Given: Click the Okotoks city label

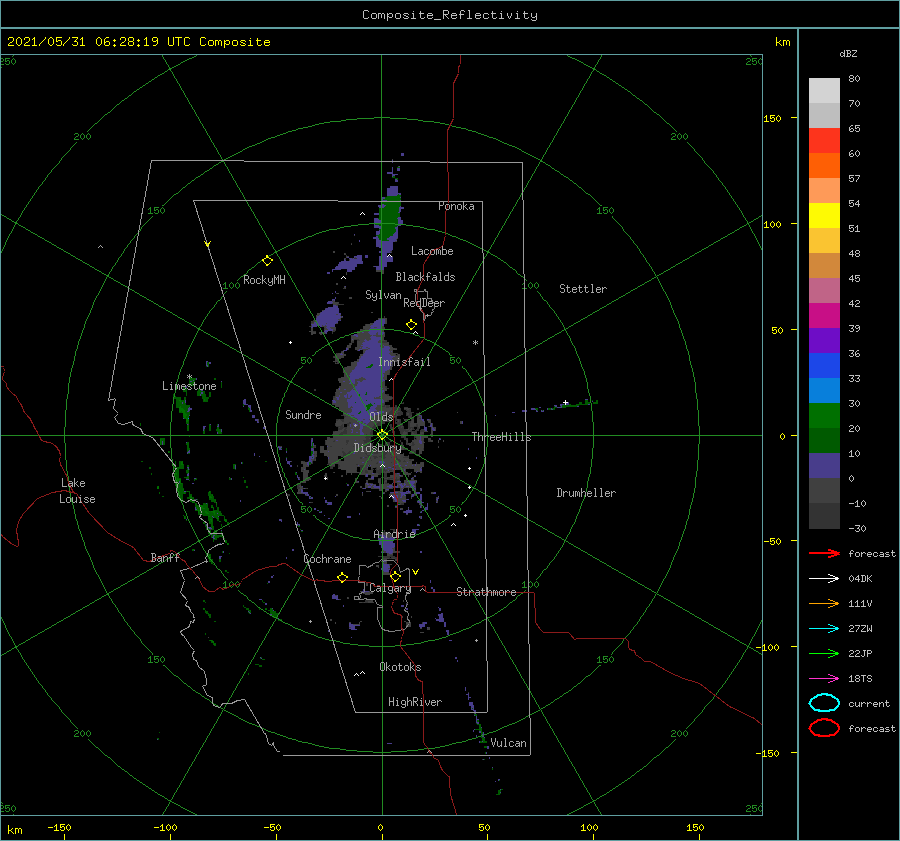Looking at the screenshot, I should [x=400, y=667].
